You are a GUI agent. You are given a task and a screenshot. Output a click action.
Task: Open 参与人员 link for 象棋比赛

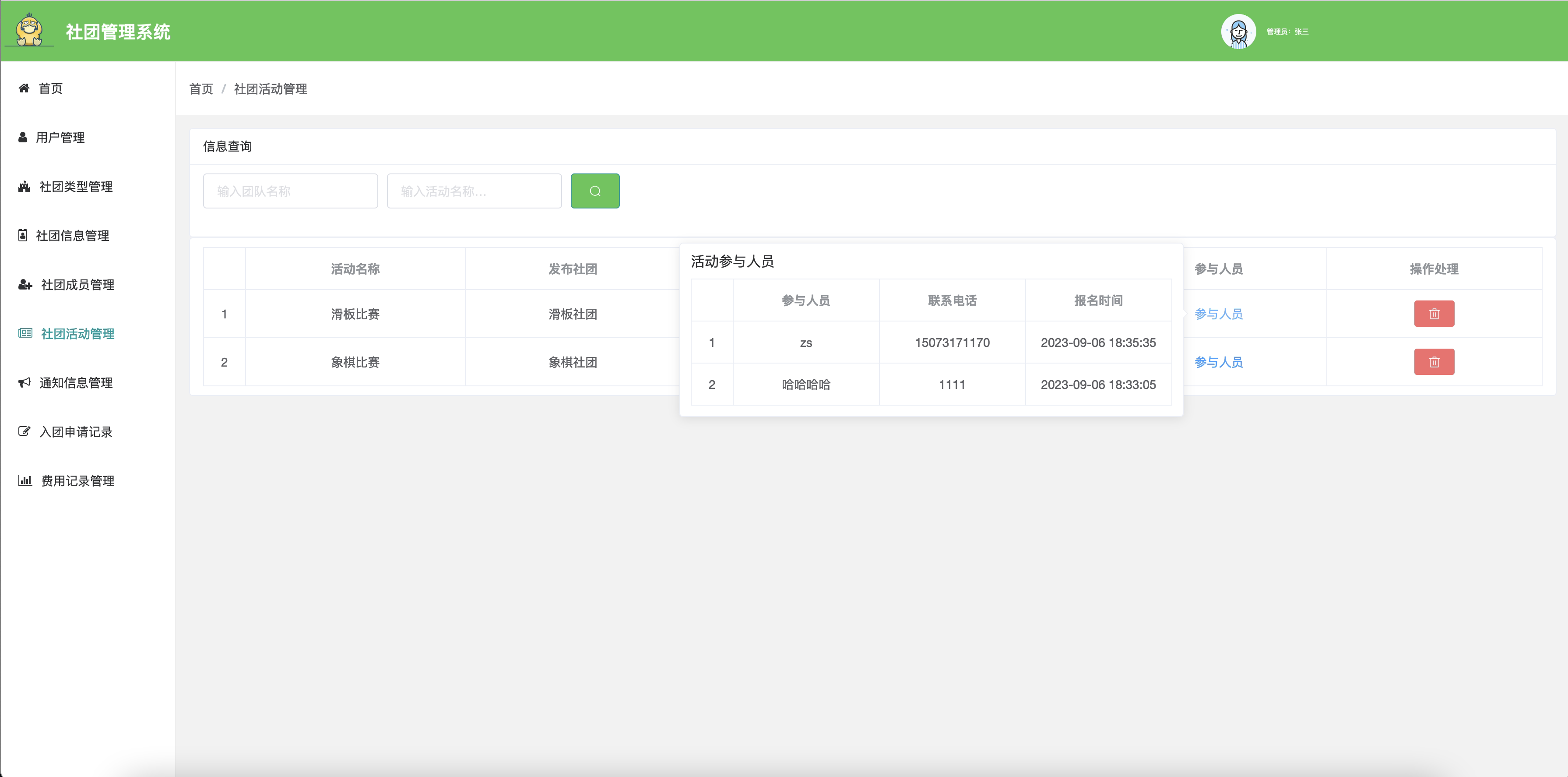tap(1218, 362)
